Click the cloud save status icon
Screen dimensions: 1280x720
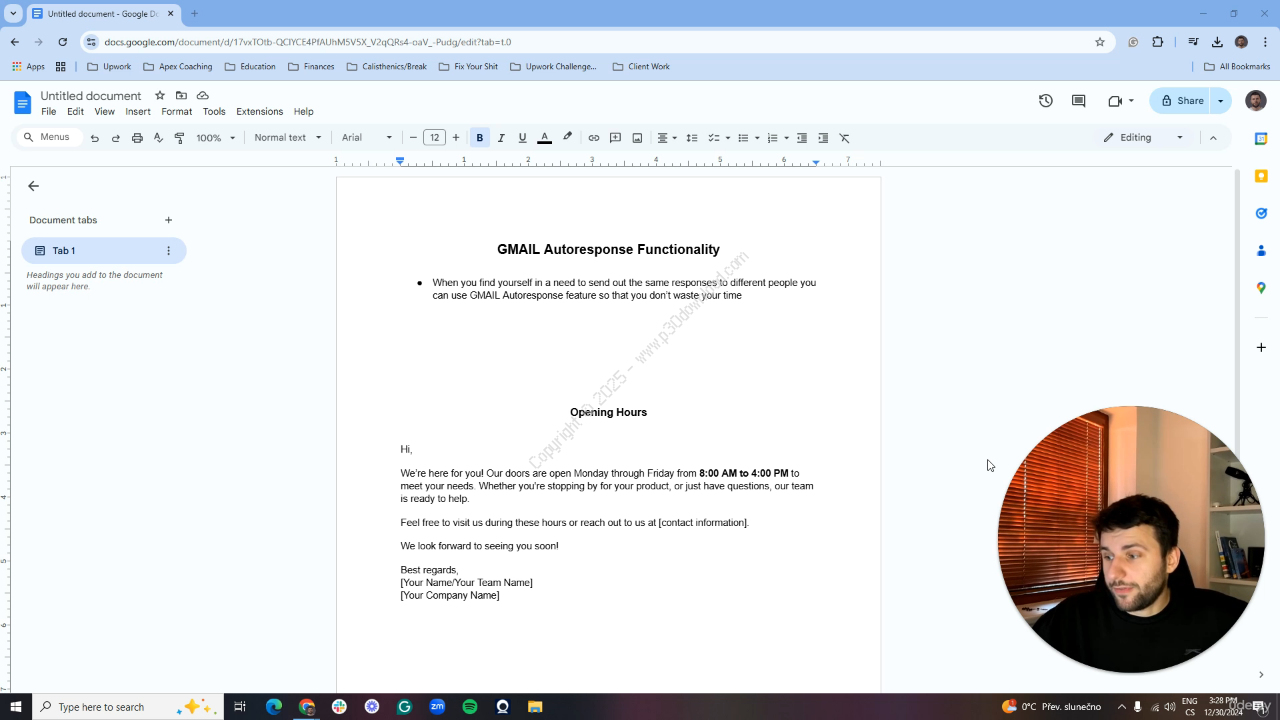[x=203, y=96]
